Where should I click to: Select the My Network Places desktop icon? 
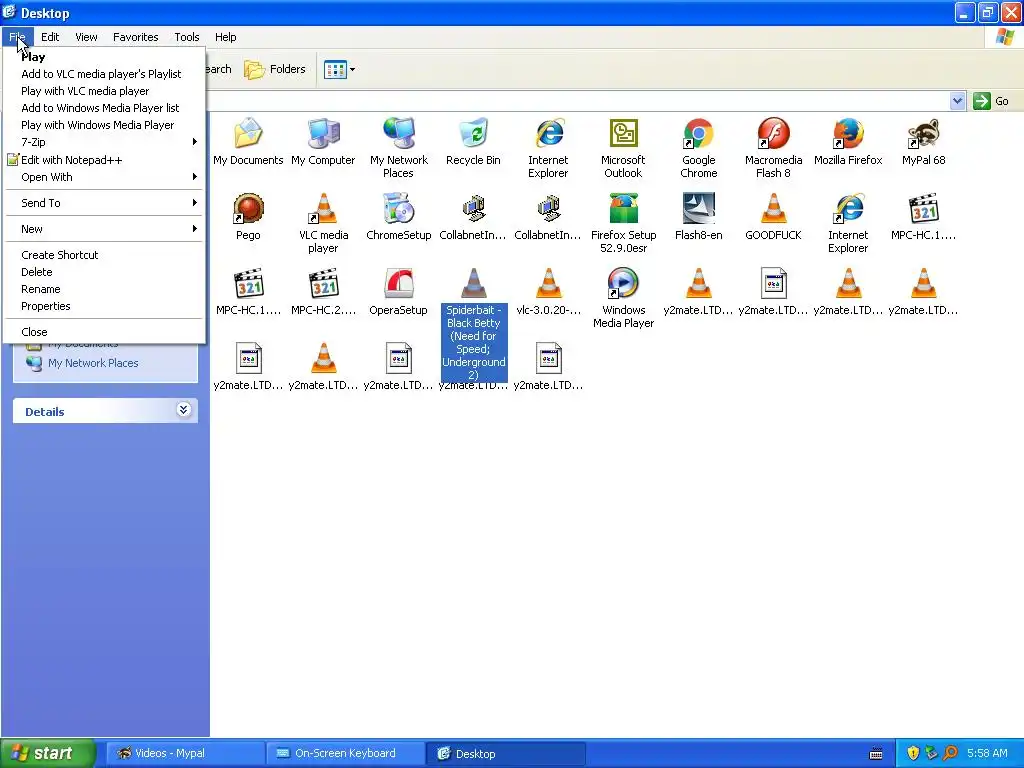point(398,148)
